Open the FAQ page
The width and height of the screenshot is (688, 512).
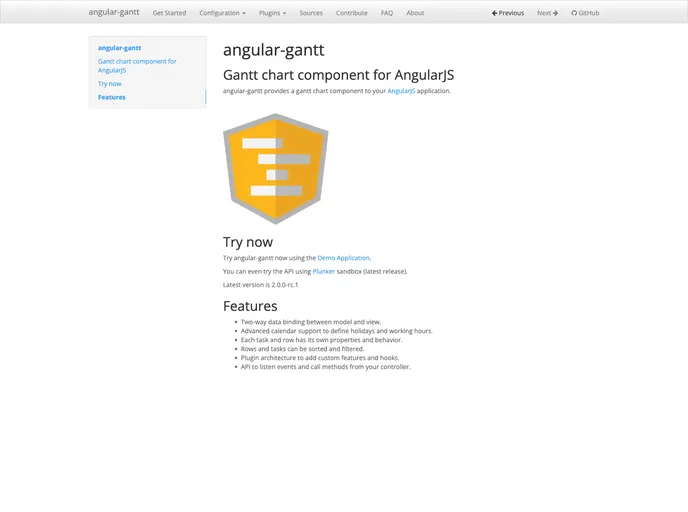point(387,13)
